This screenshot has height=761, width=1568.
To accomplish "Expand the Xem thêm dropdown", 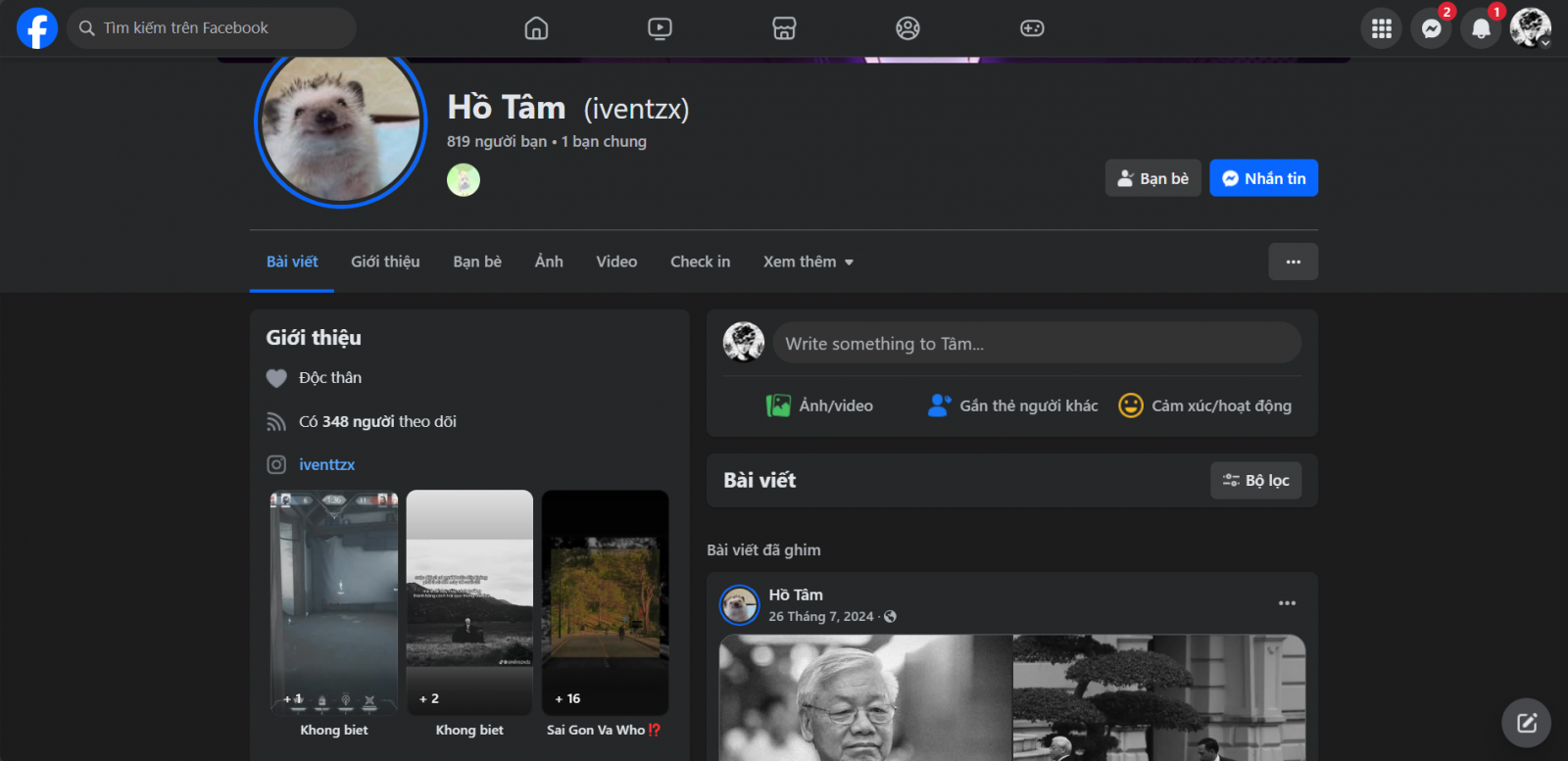I will point(808,262).
